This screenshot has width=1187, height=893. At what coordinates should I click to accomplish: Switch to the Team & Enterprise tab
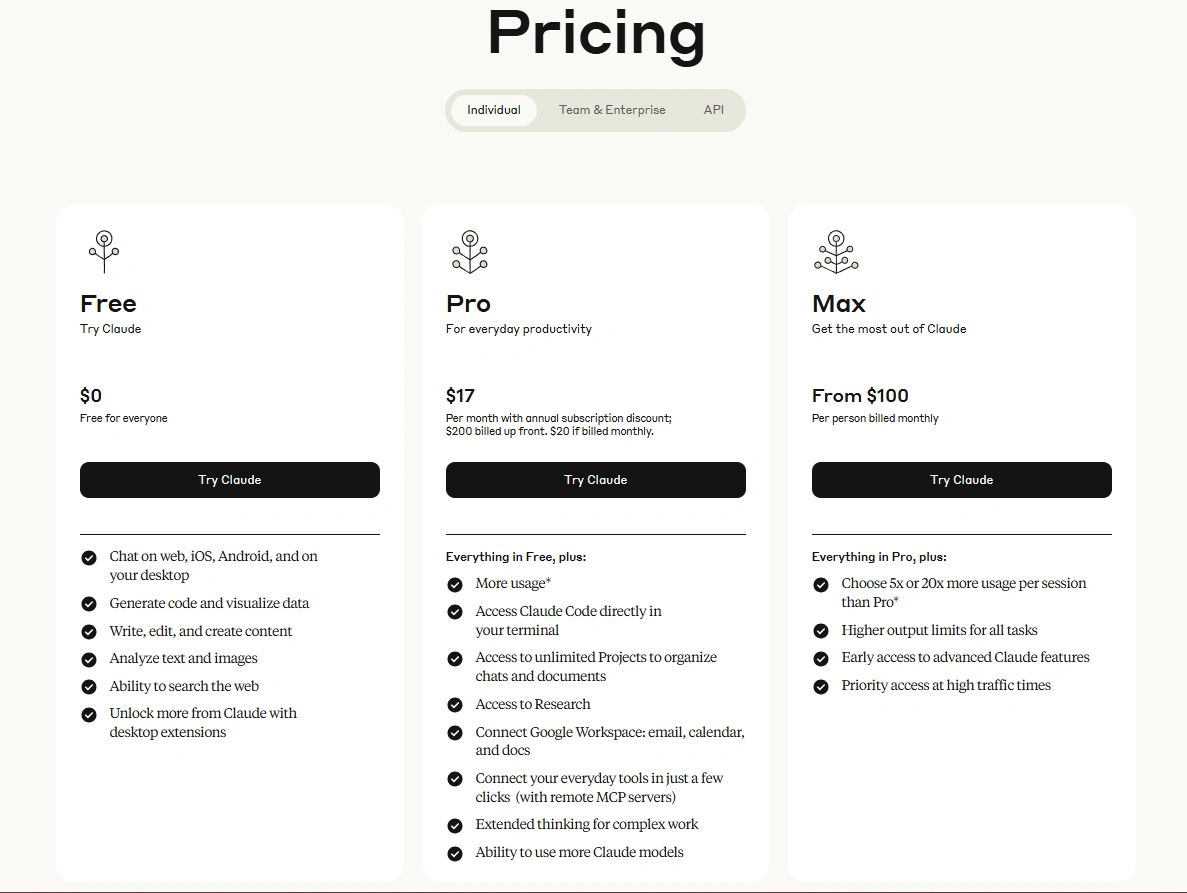pyautogui.click(x=612, y=110)
